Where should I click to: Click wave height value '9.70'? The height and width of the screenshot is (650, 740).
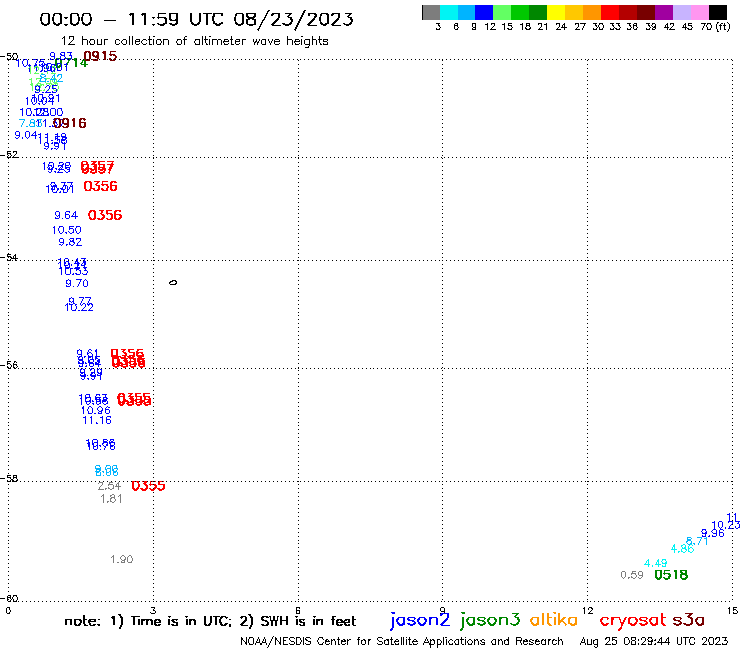[77, 283]
